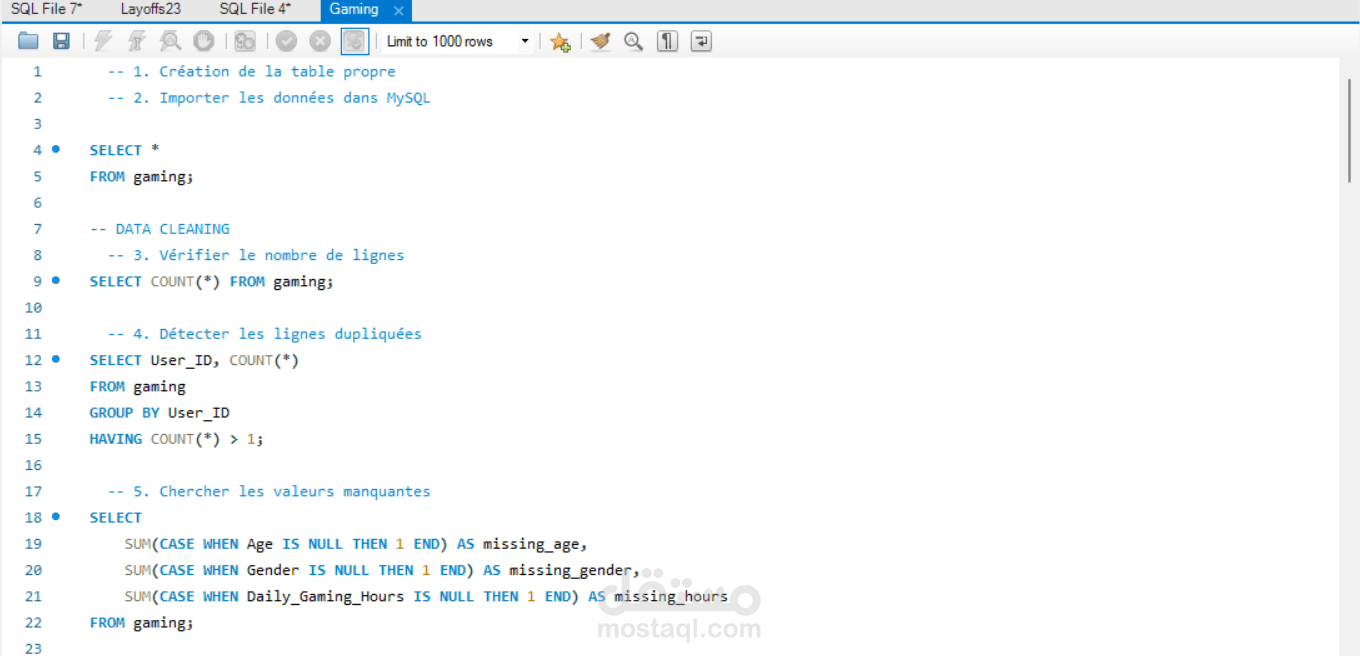Click the 'Daily_Gaming_Hours' column name on line 21
This screenshot has width=1360, height=656.
[x=326, y=597]
